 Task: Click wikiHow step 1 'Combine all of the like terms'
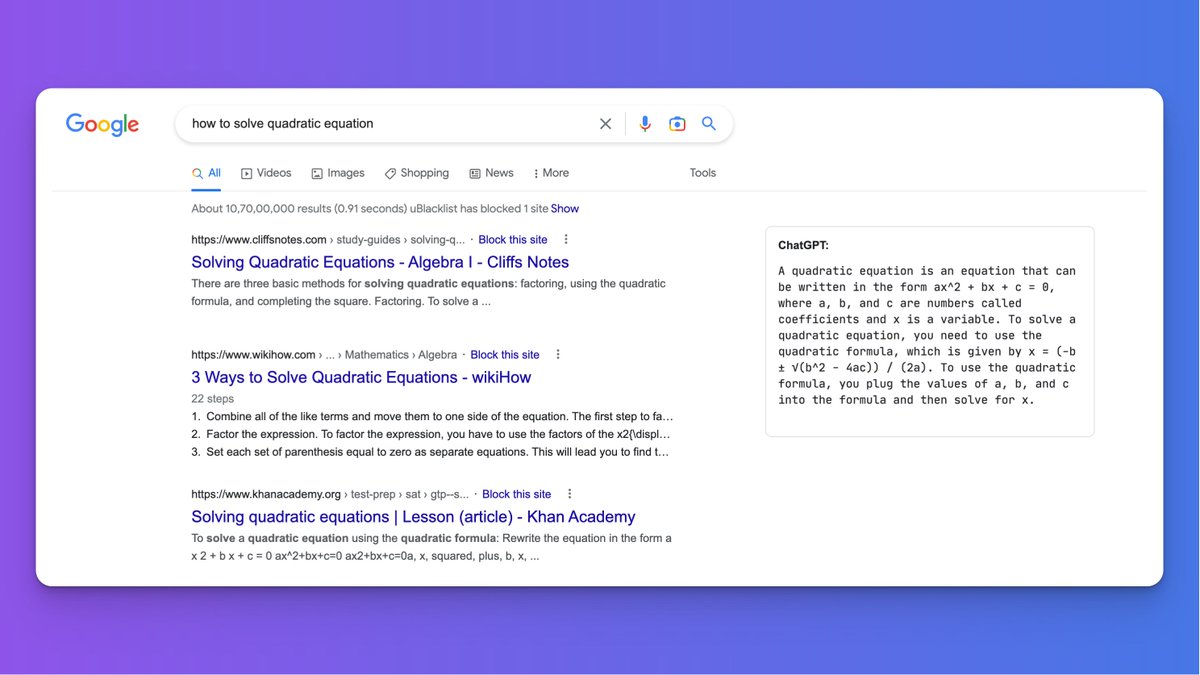coord(433,416)
